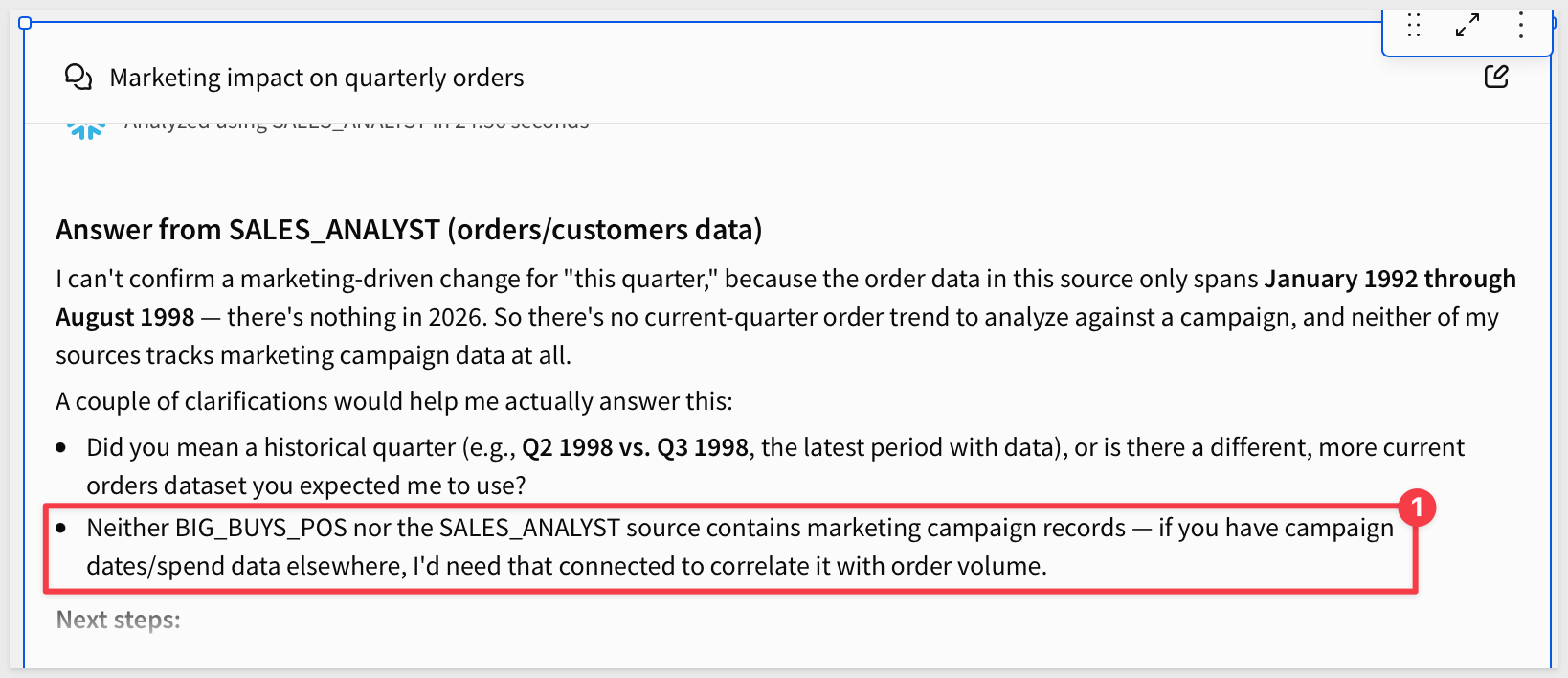Click the 'A couple of clarifications' sentence

pos(394,401)
